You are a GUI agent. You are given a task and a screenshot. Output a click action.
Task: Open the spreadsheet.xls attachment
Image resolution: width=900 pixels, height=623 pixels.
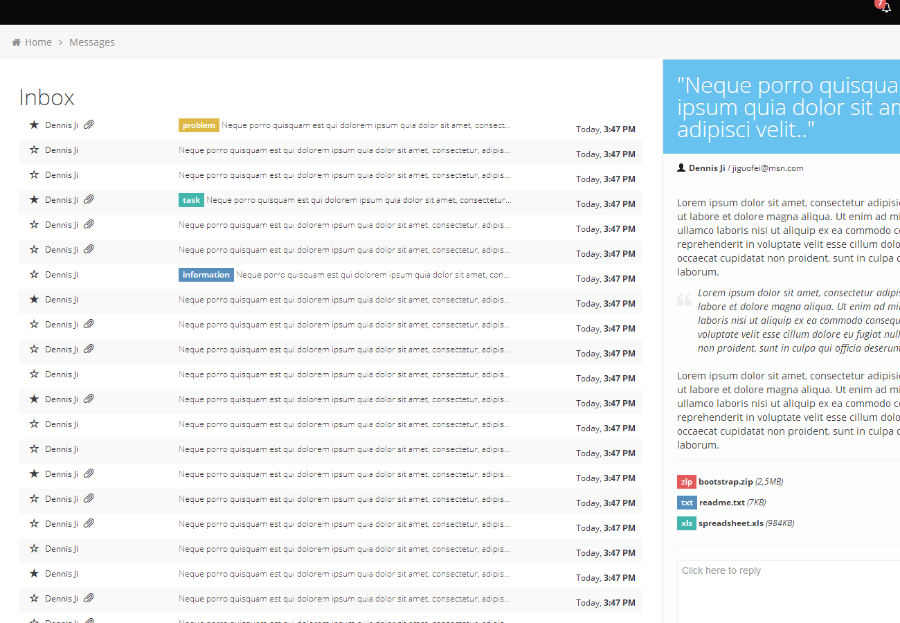732,523
